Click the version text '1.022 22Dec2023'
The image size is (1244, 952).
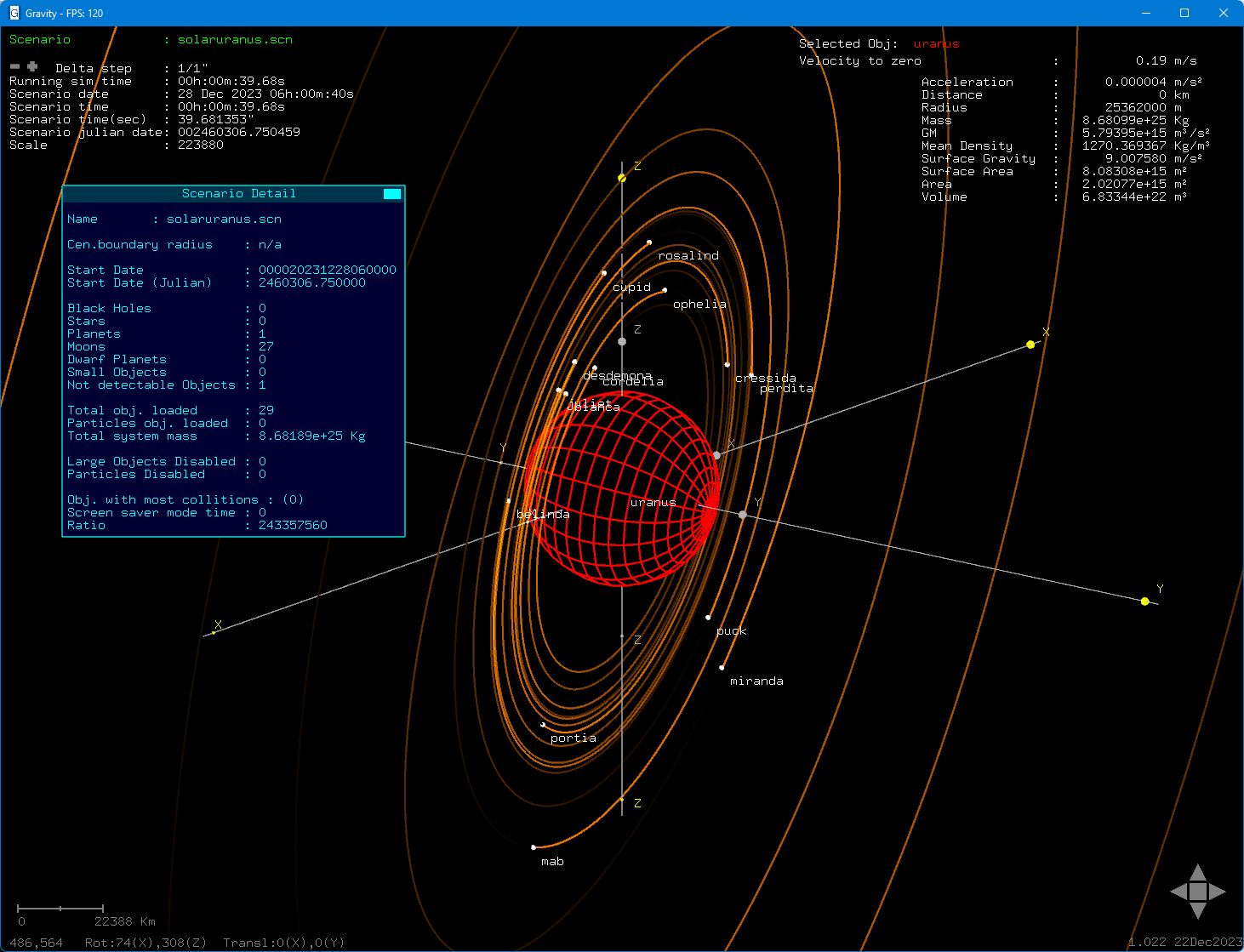(1185, 943)
